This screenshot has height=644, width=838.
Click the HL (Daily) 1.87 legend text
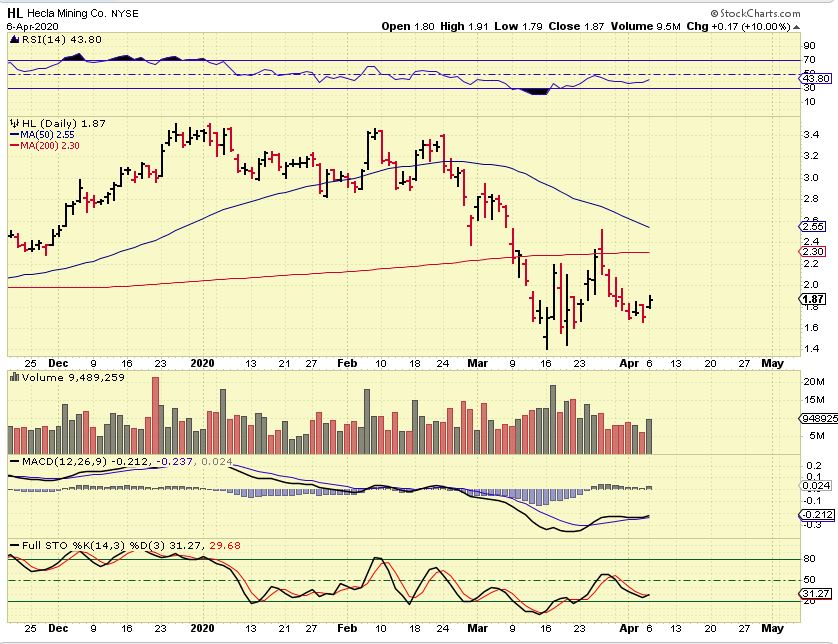(x=64, y=123)
